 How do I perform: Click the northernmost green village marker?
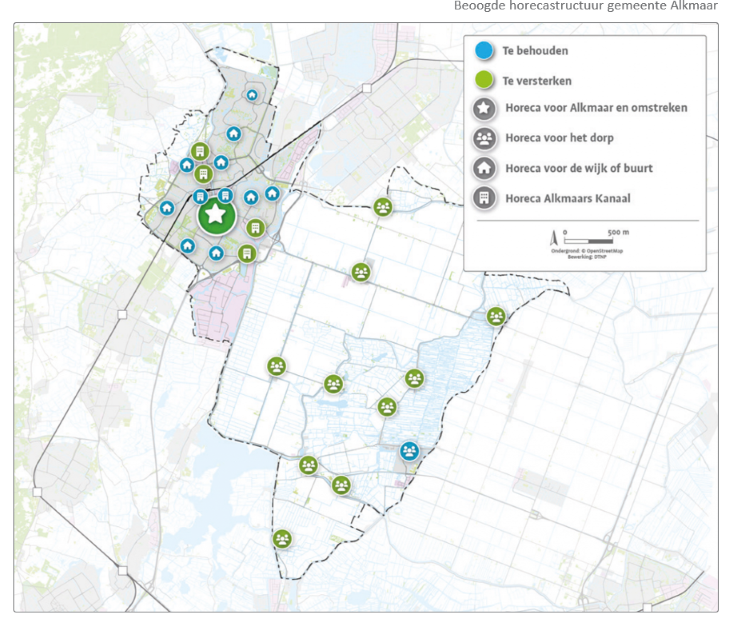pos(383,207)
